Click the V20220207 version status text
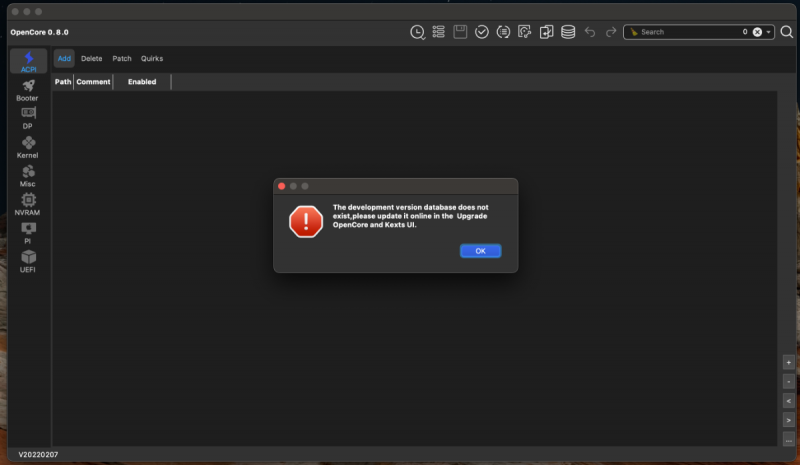Viewport: 800px width, 465px height. pos(38,454)
